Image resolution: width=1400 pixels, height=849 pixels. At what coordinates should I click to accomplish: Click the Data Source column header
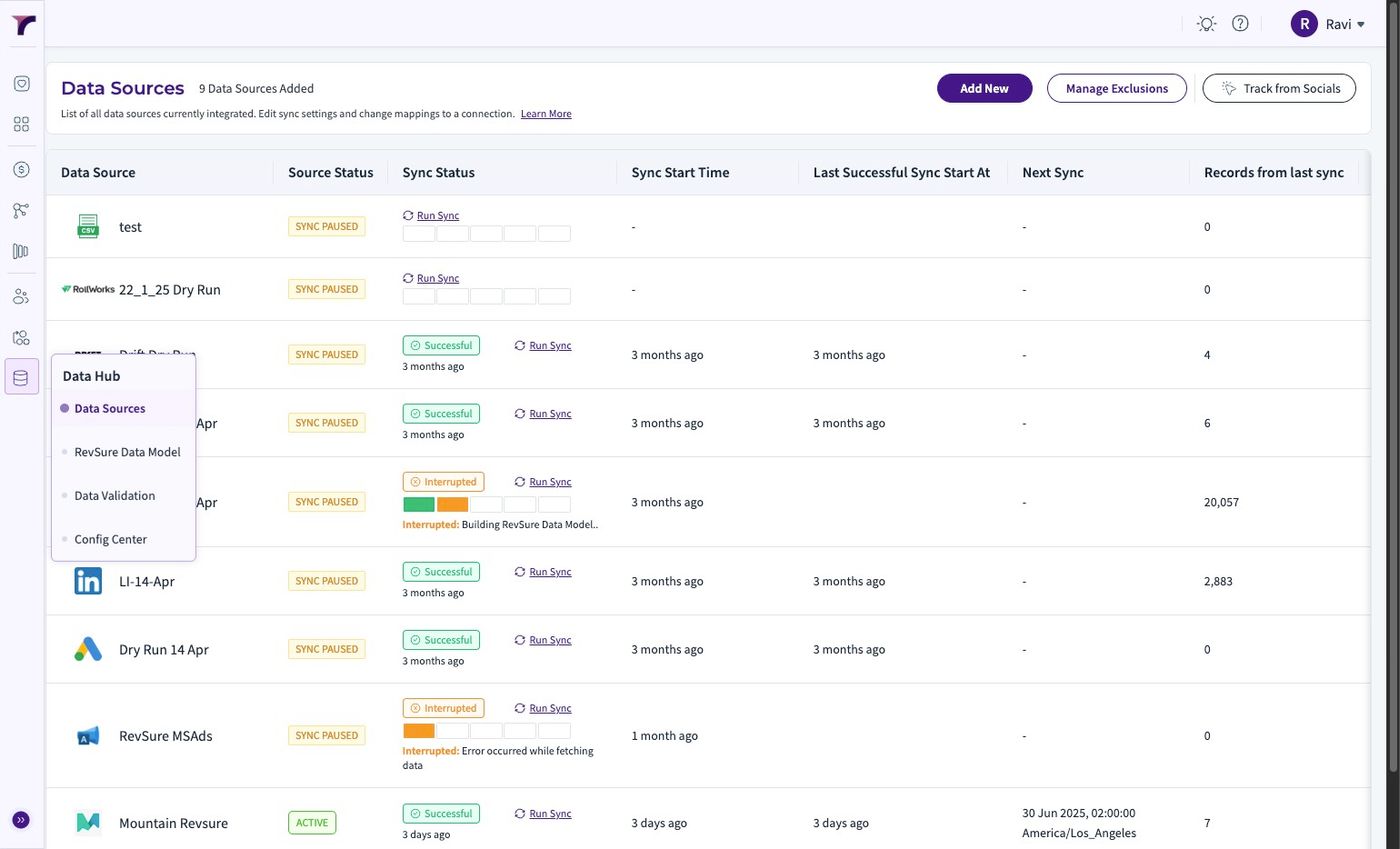click(98, 172)
